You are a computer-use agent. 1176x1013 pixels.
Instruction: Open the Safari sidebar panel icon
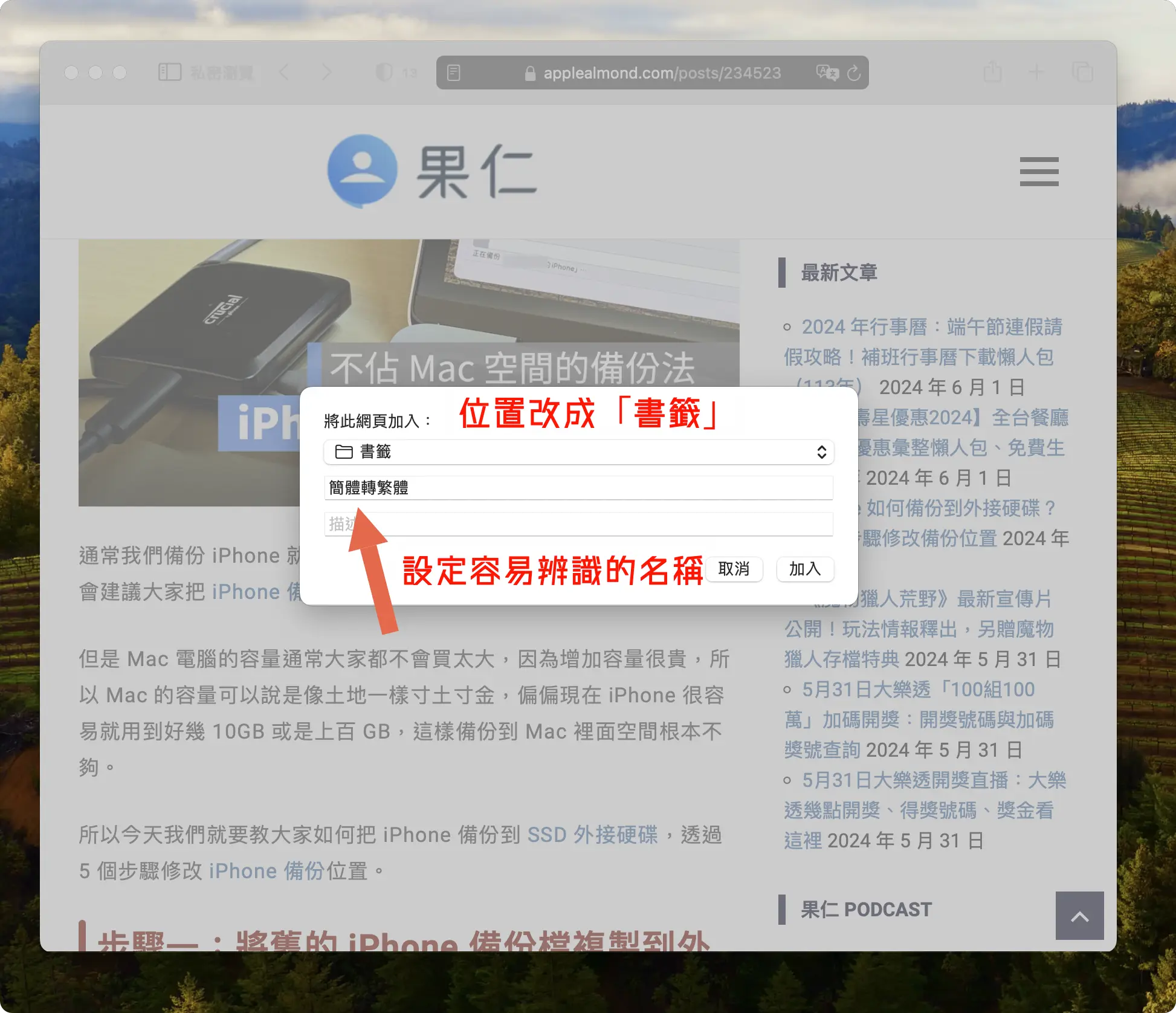[x=169, y=73]
